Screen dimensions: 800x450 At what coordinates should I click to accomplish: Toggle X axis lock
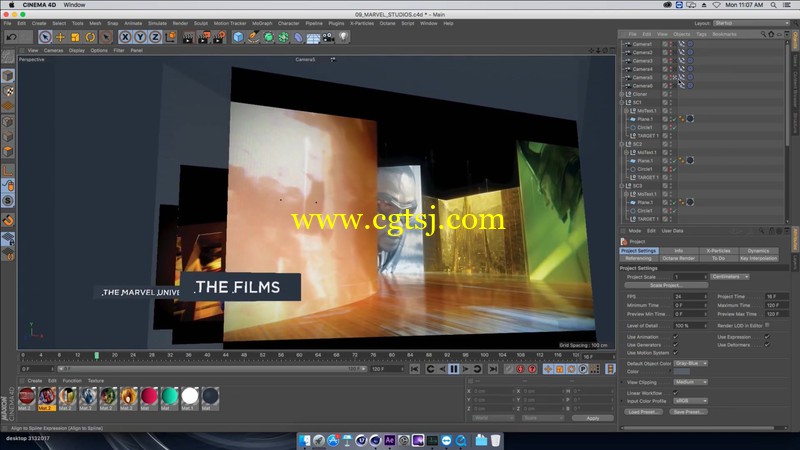[125, 37]
